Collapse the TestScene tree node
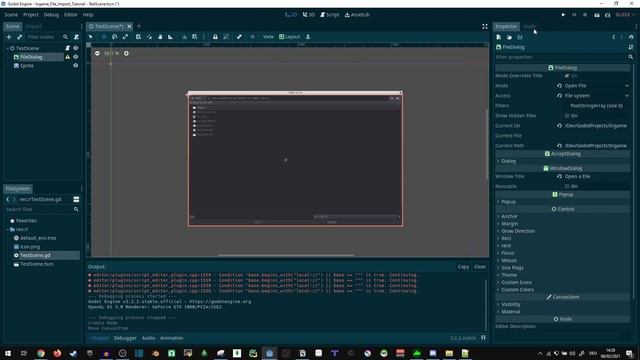This screenshot has width=640, height=360. (x=7, y=48)
